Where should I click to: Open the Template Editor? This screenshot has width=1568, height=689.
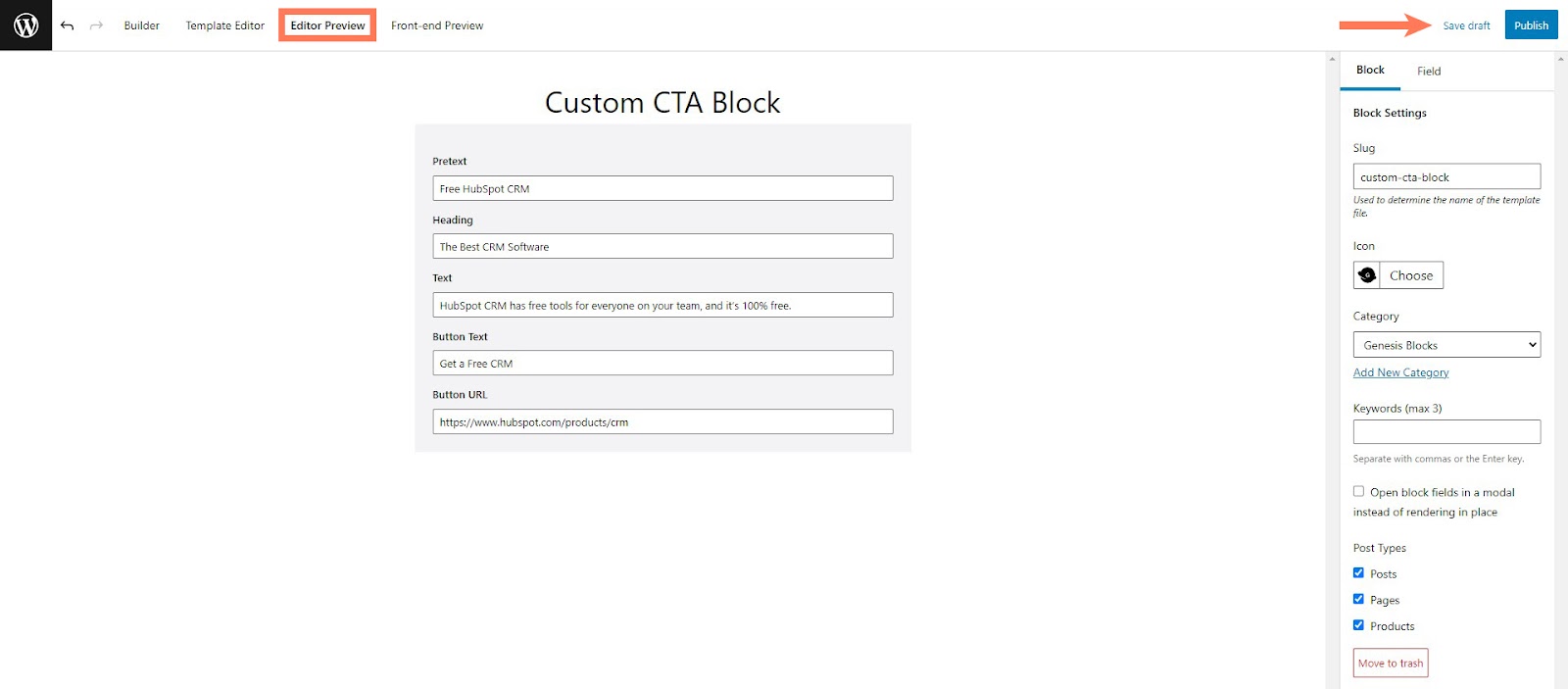[224, 25]
